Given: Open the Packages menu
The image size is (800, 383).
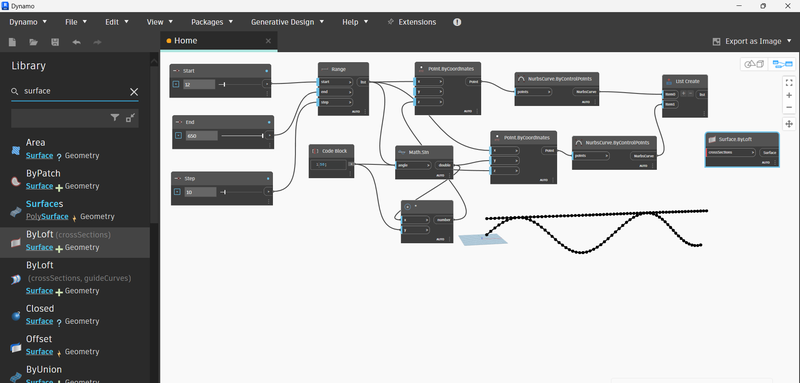Looking at the screenshot, I should pyautogui.click(x=212, y=22).
